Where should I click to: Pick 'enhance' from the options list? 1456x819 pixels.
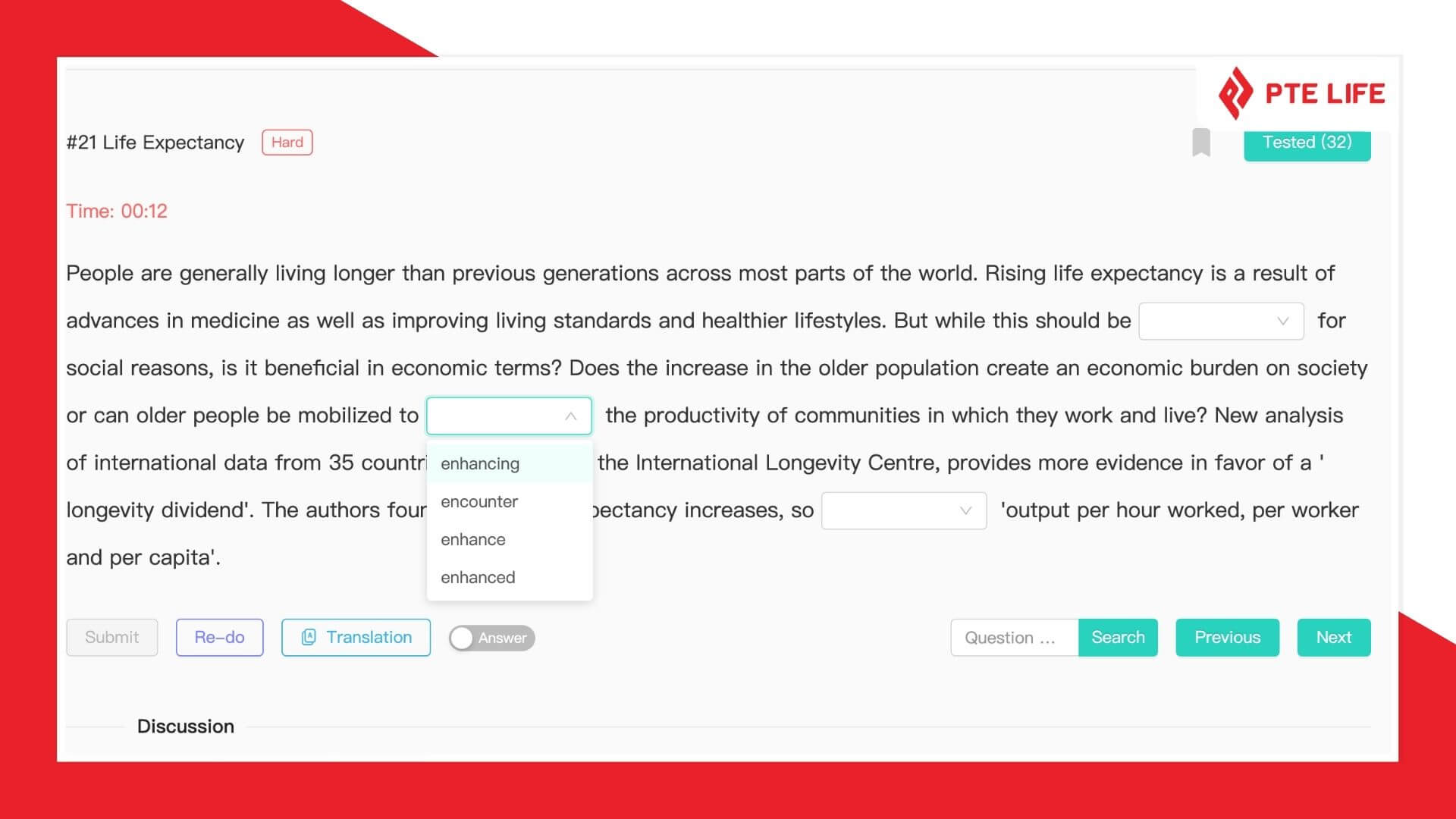click(509, 539)
